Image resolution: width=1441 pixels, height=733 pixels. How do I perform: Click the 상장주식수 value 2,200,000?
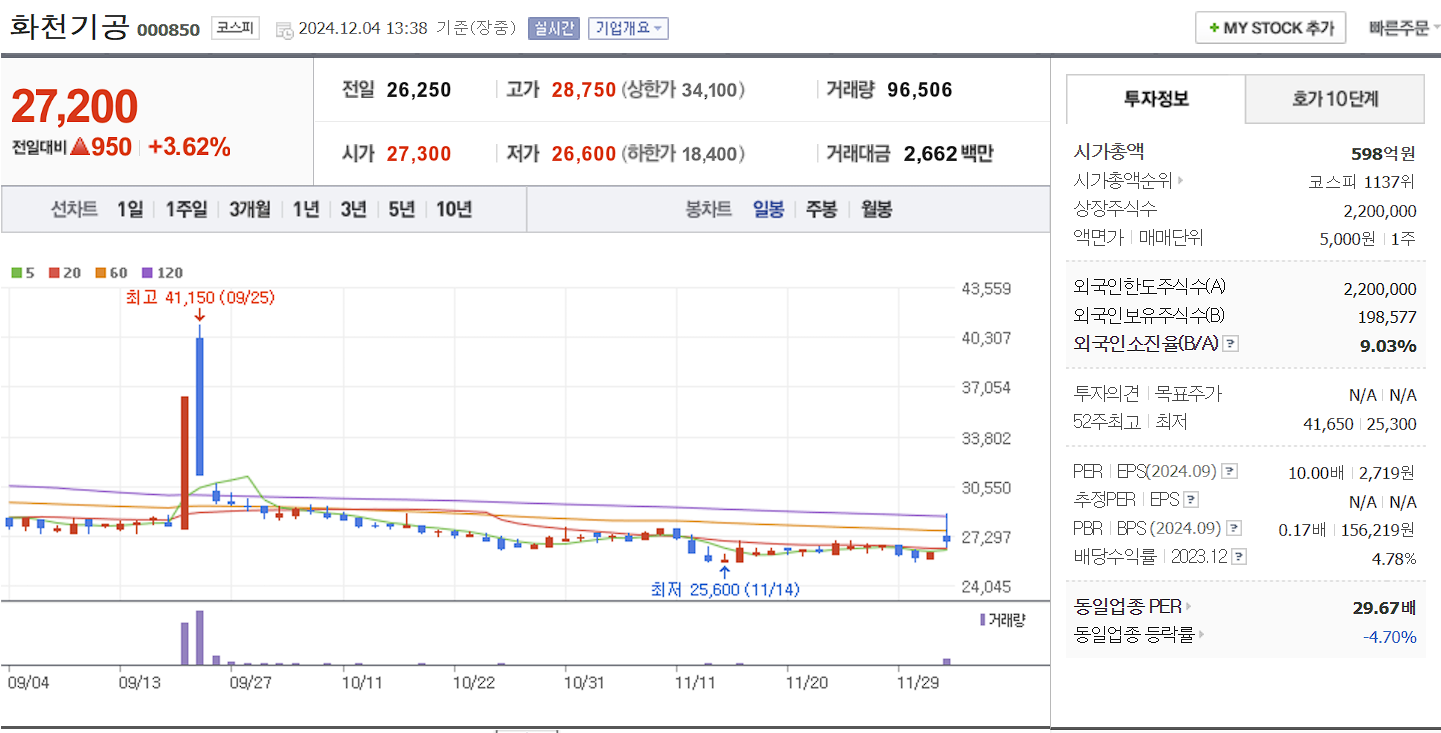[x=1380, y=210]
